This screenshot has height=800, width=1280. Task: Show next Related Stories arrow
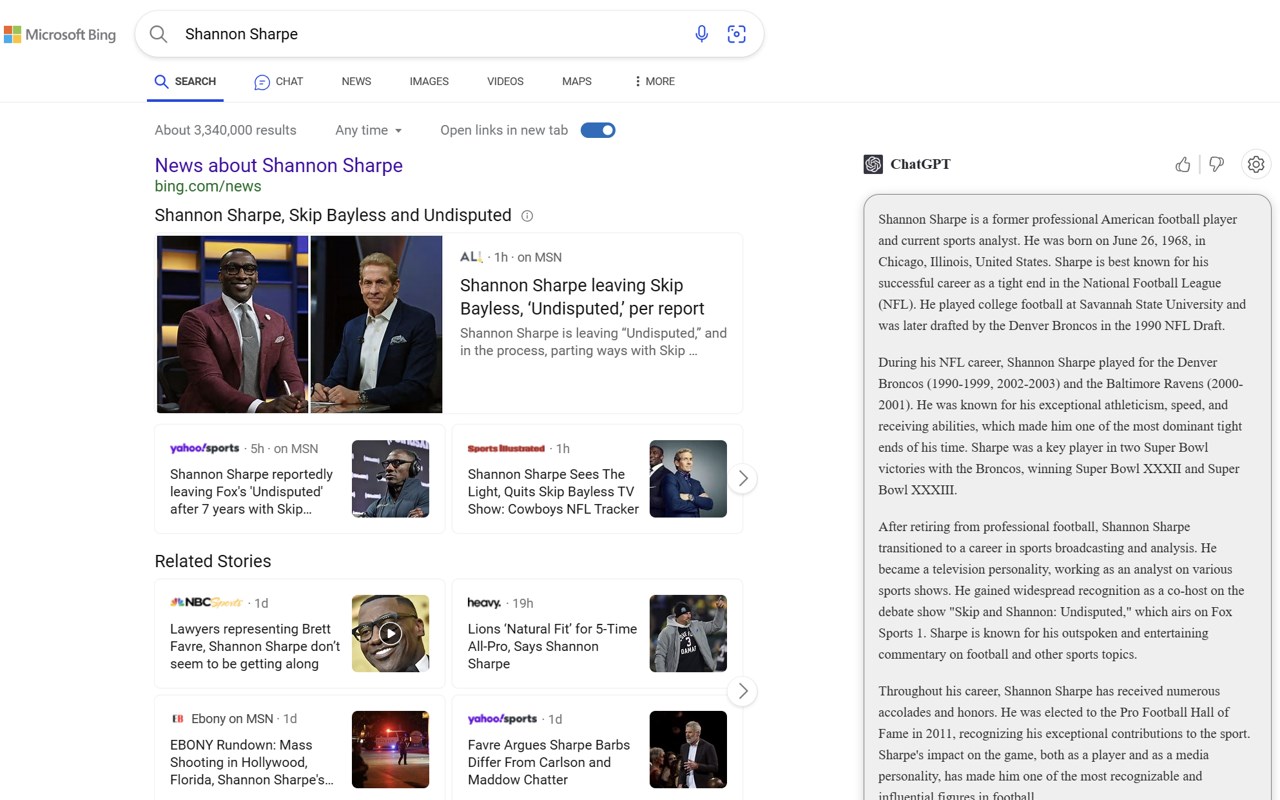coord(742,691)
